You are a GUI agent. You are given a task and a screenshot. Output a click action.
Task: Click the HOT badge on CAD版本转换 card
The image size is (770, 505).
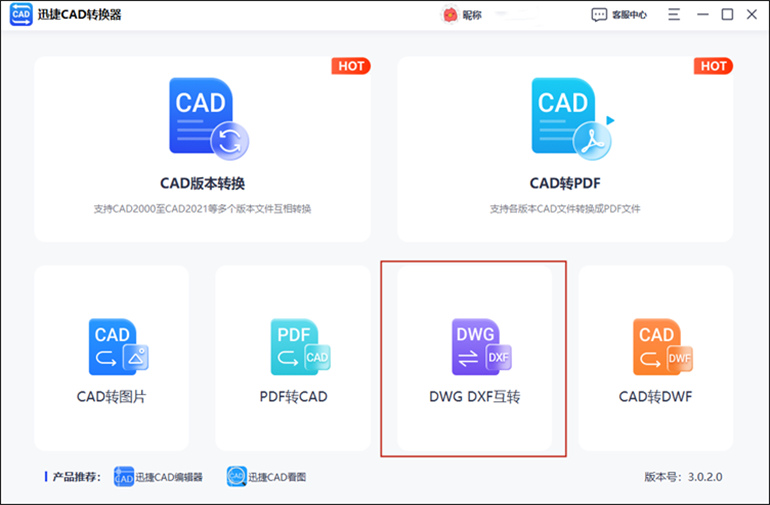click(351, 66)
